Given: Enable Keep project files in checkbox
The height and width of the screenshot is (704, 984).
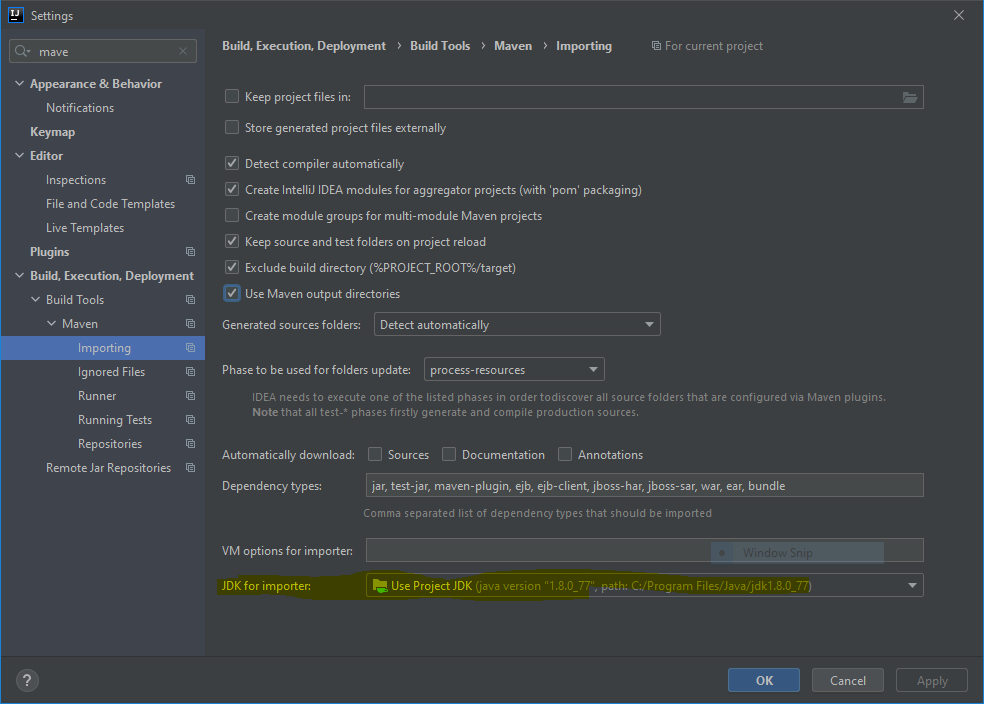Looking at the screenshot, I should (x=232, y=96).
